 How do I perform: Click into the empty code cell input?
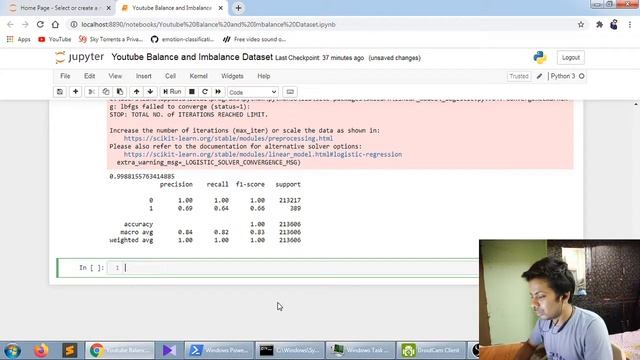[x=300, y=268]
